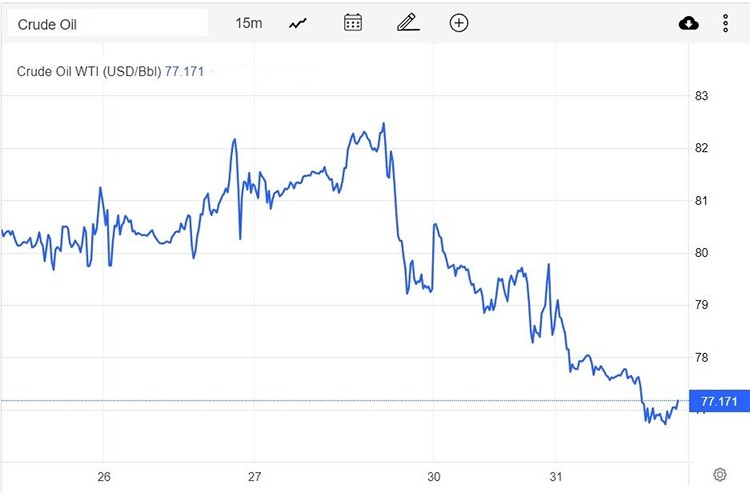
Task: Click the 80 price axis label
Action: click(701, 253)
